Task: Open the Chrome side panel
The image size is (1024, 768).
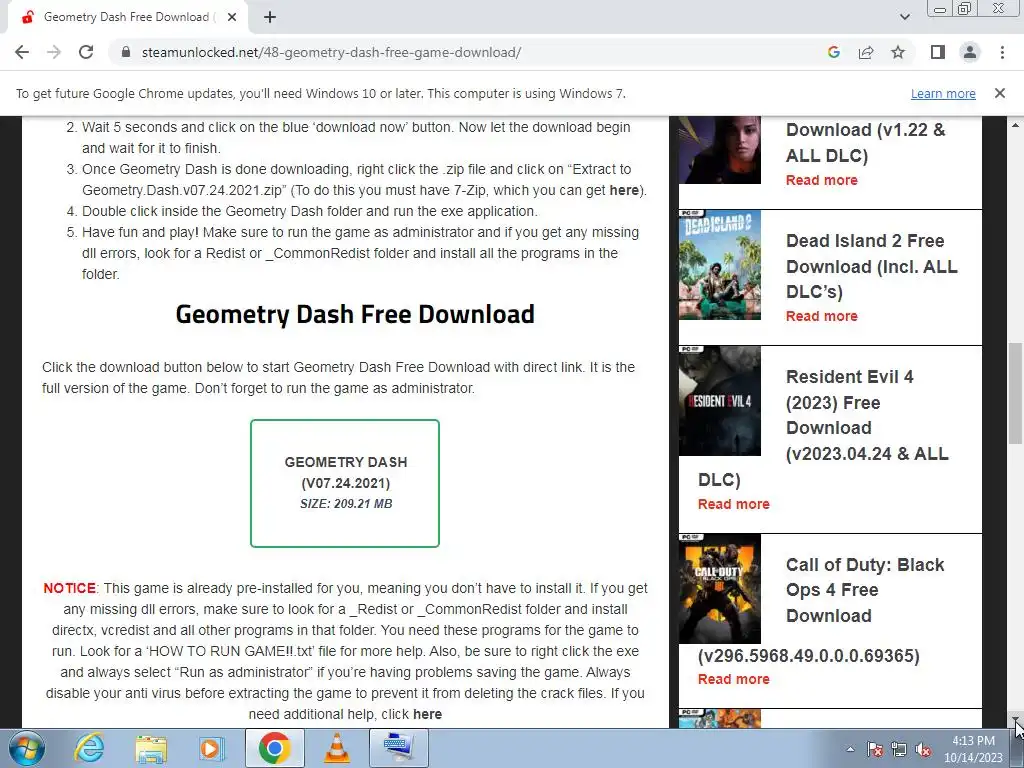Action: tap(938, 52)
